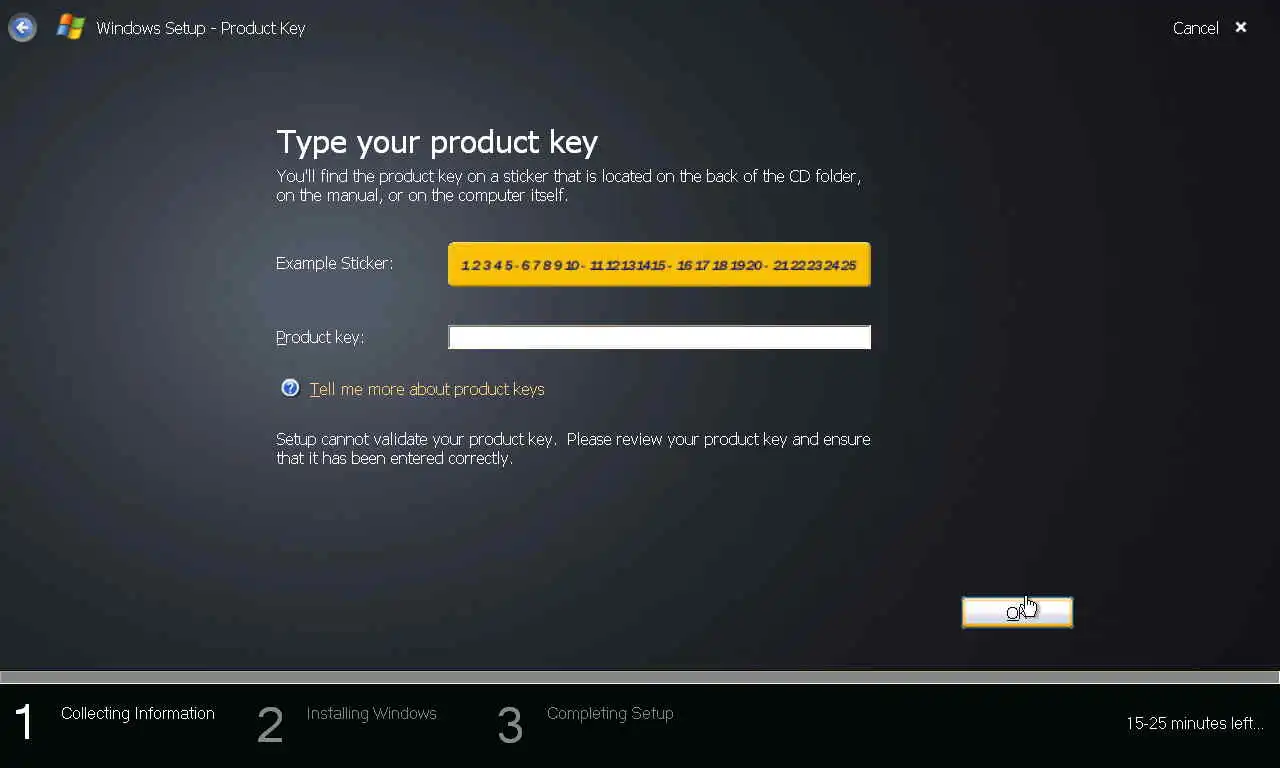The height and width of the screenshot is (768, 1280).
Task: Click the Example Sticker label
Action: tap(334, 263)
